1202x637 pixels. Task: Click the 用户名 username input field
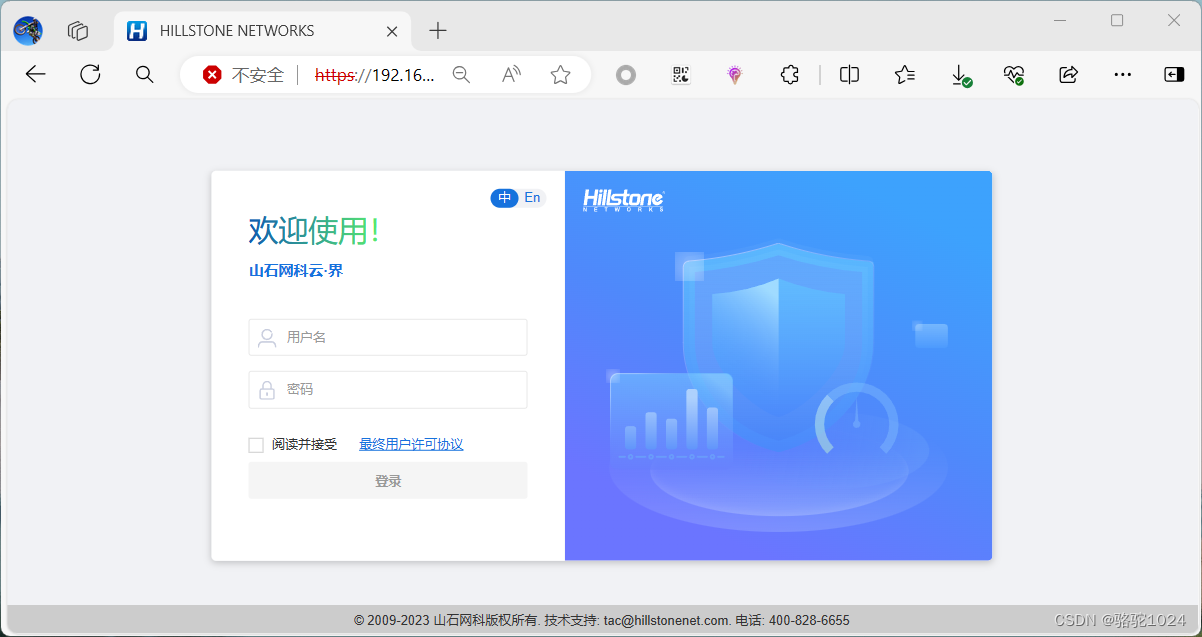[x=388, y=337]
